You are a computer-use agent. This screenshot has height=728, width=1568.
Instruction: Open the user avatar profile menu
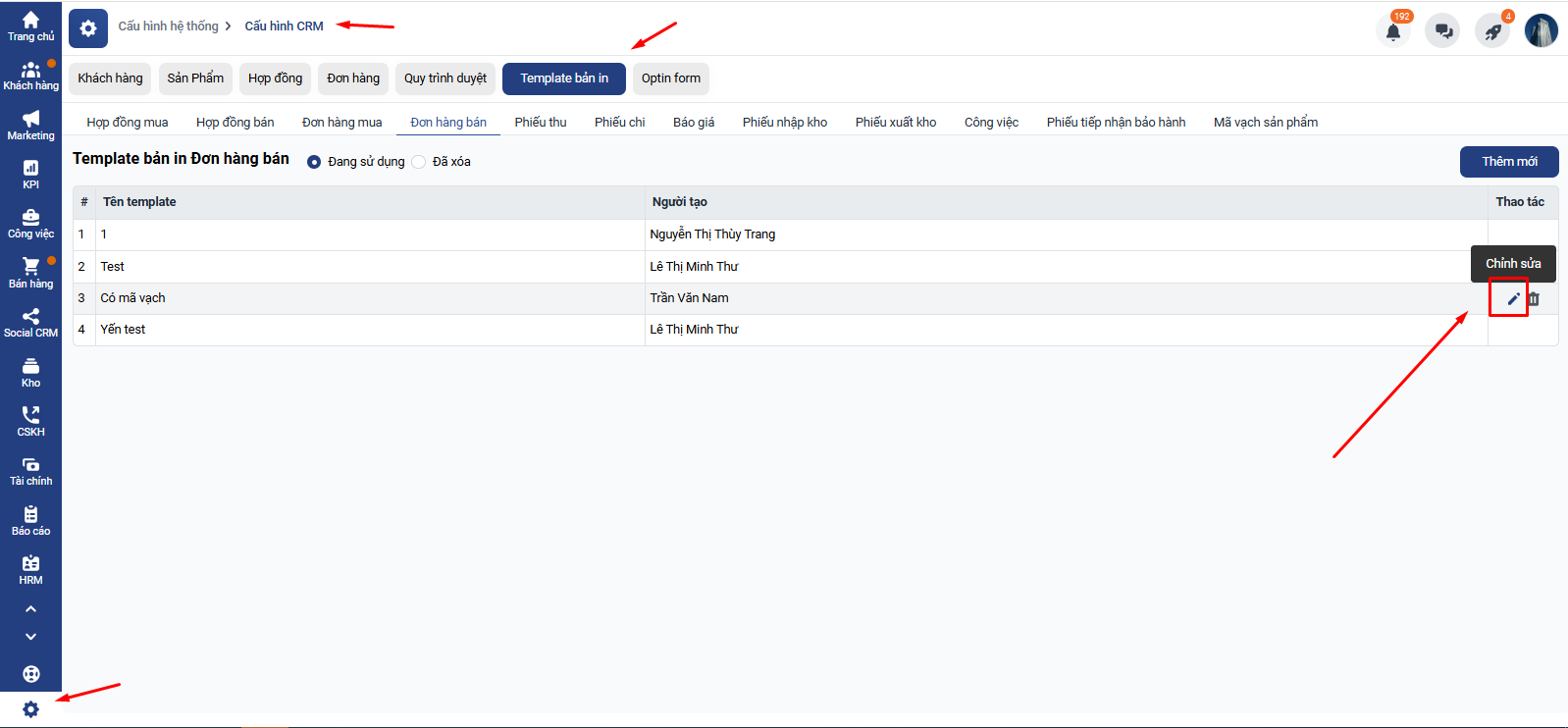coord(1541,30)
